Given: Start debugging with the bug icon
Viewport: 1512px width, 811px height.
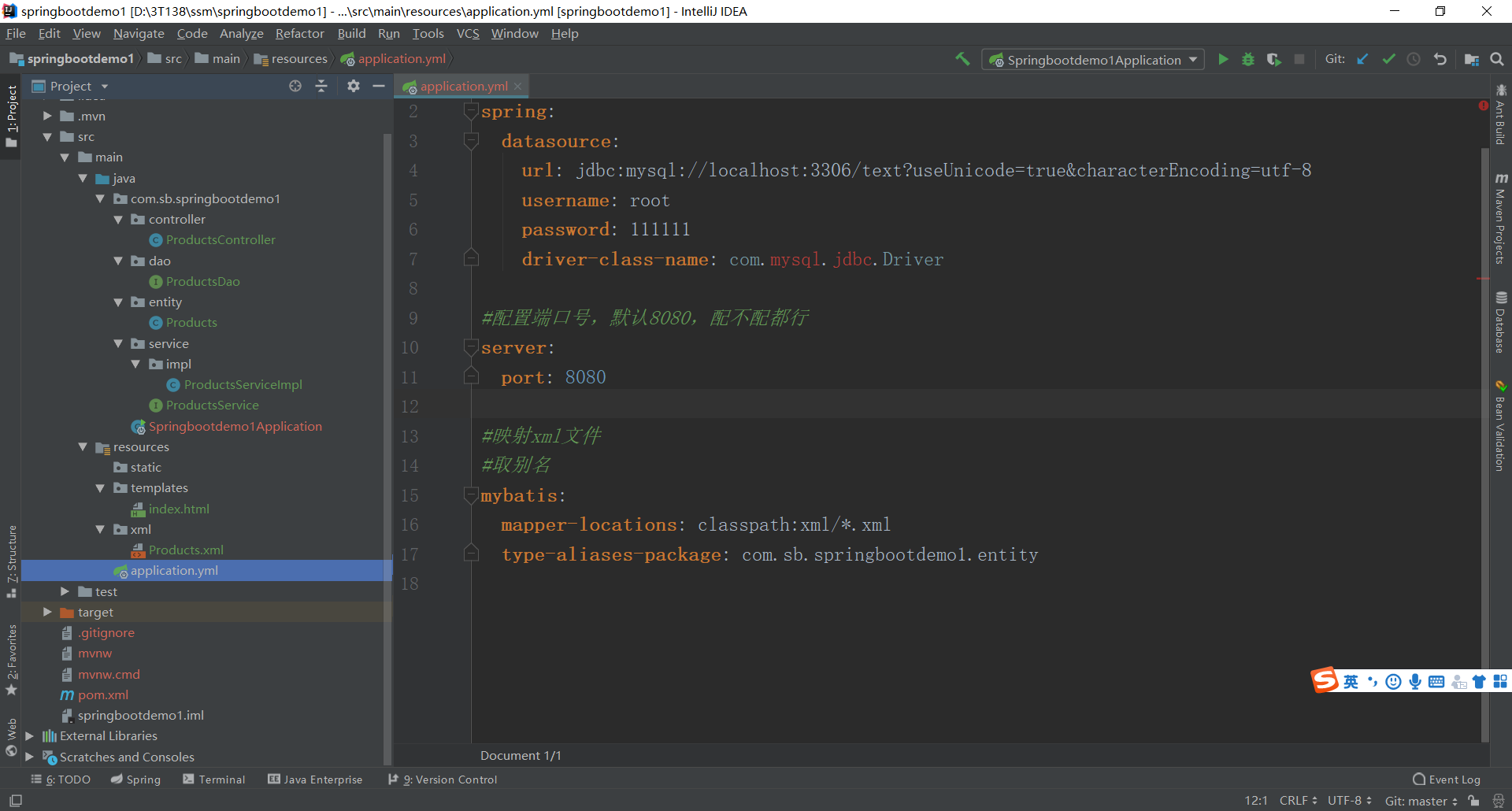Looking at the screenshot, I should coord(1248,59).
